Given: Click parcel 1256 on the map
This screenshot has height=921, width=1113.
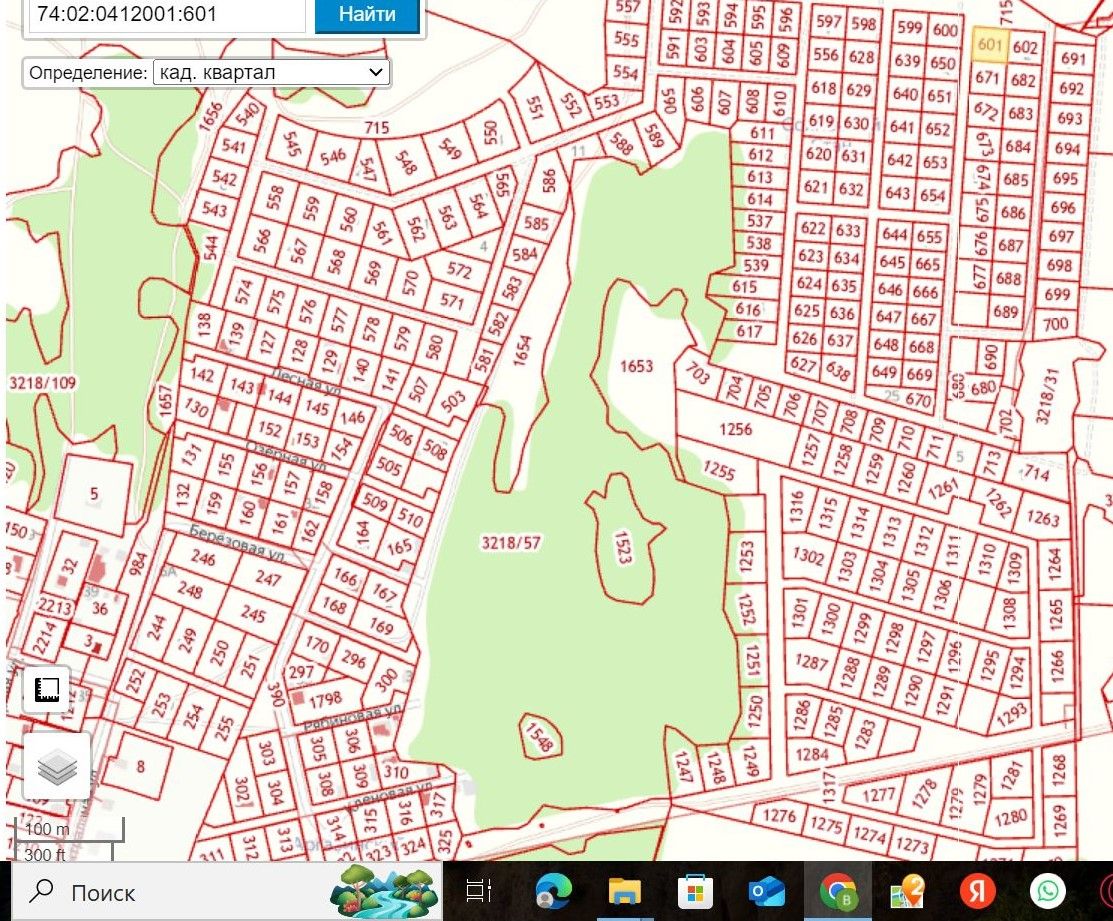Looking at the screenshot, I should (735, 429).
